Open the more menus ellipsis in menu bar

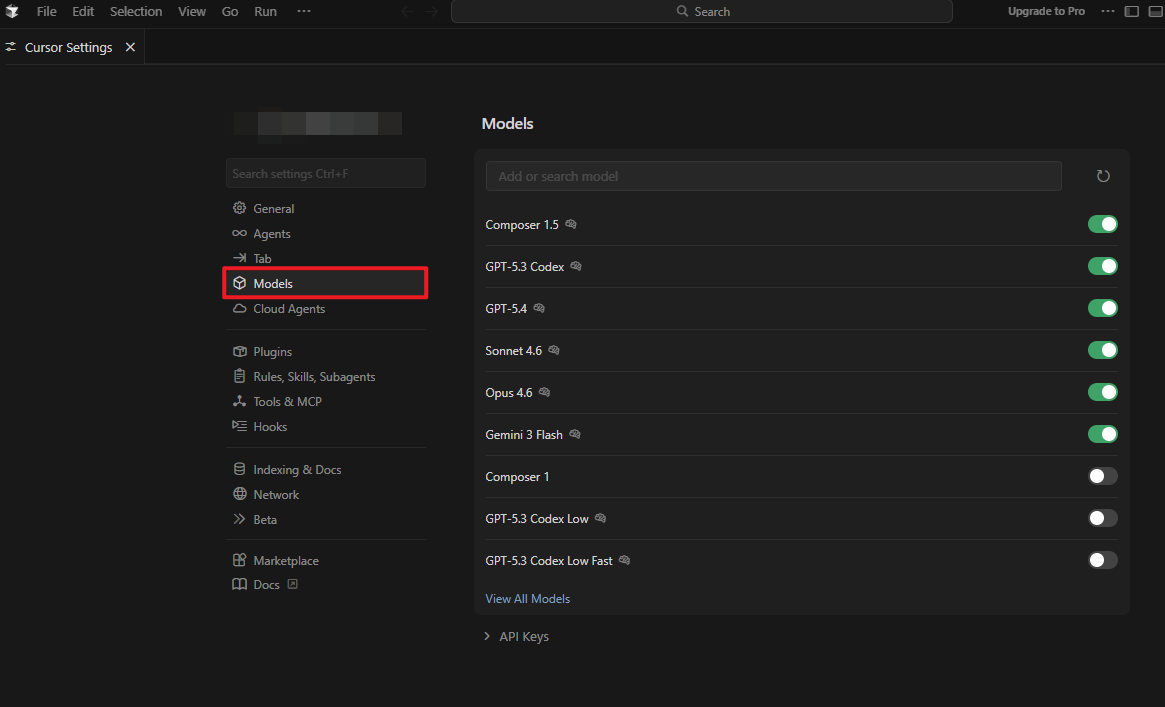click(x=304, y=11)
